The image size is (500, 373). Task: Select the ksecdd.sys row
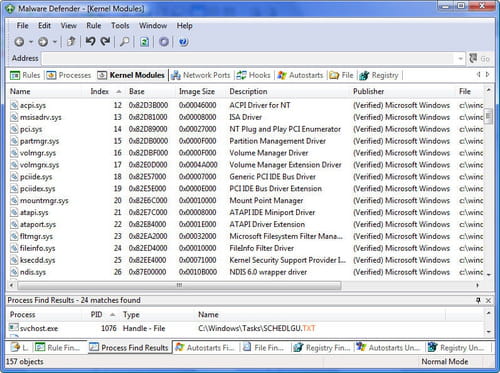point(246,260)
